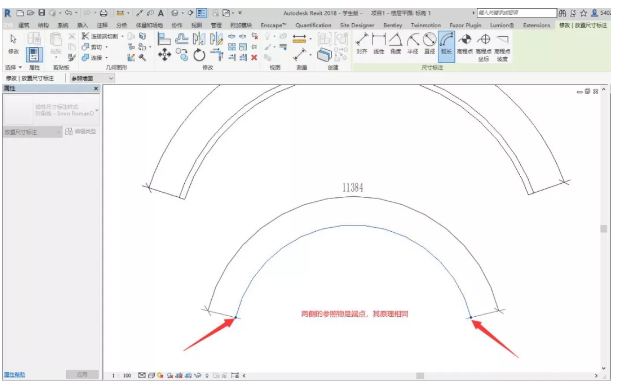Image resolution: width=625 pixels, height=385 pixels.
Task: Toggle thin lines icon in quick access toolbar
Action: point(202,13)
